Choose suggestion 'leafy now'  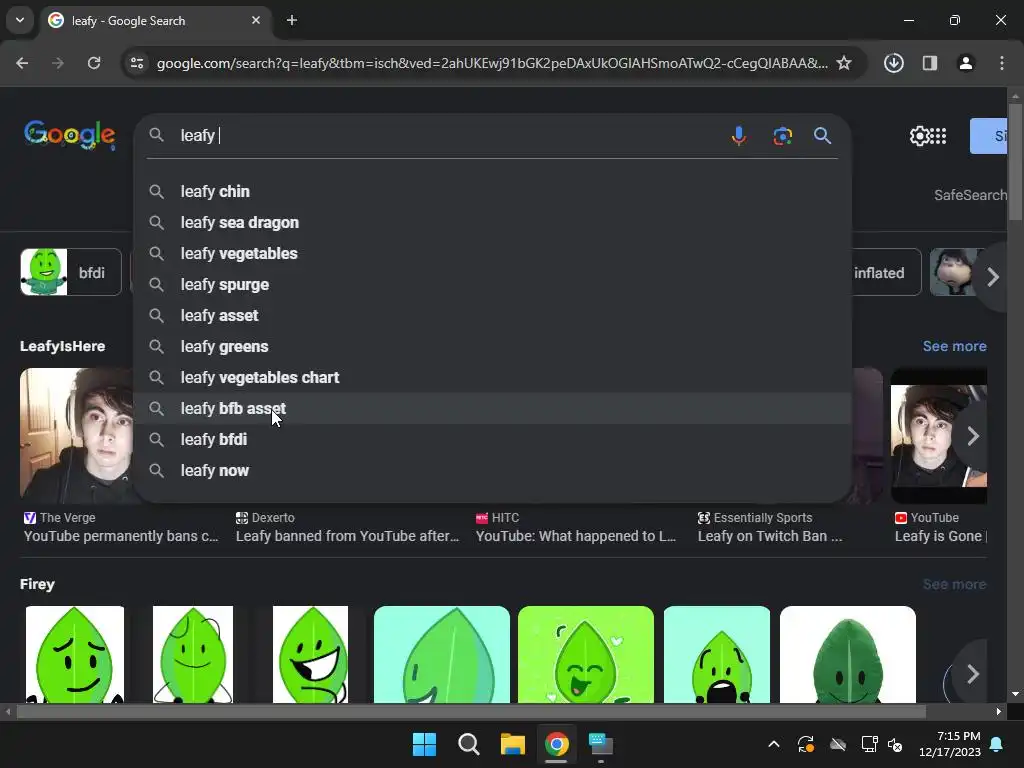point(492,471)
